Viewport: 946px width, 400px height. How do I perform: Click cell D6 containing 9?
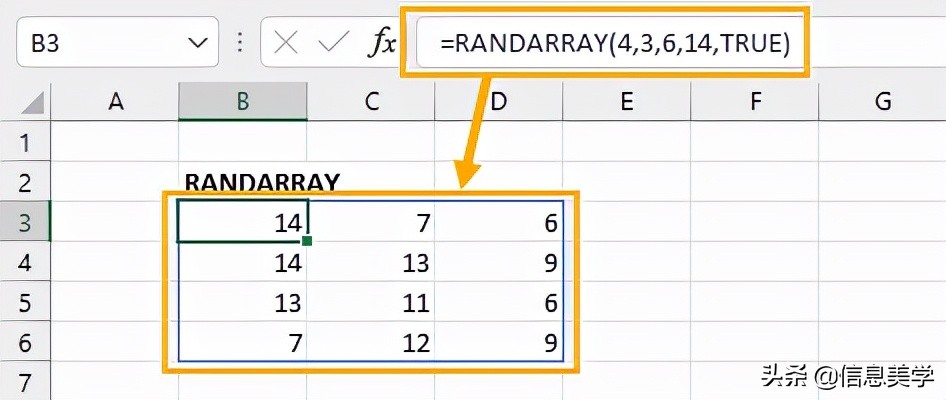click(498, 342)
